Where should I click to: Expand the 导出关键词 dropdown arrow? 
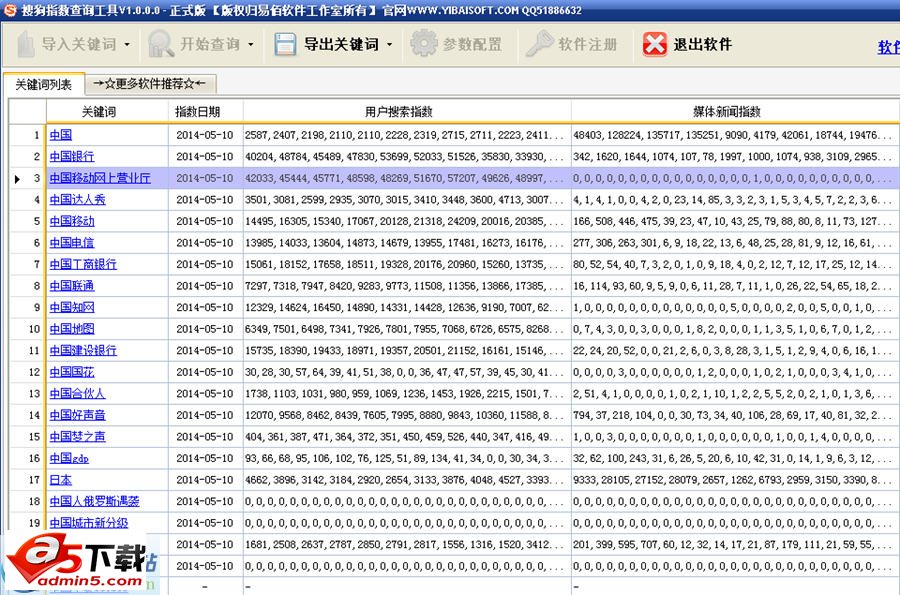click(x=389, y=45)
